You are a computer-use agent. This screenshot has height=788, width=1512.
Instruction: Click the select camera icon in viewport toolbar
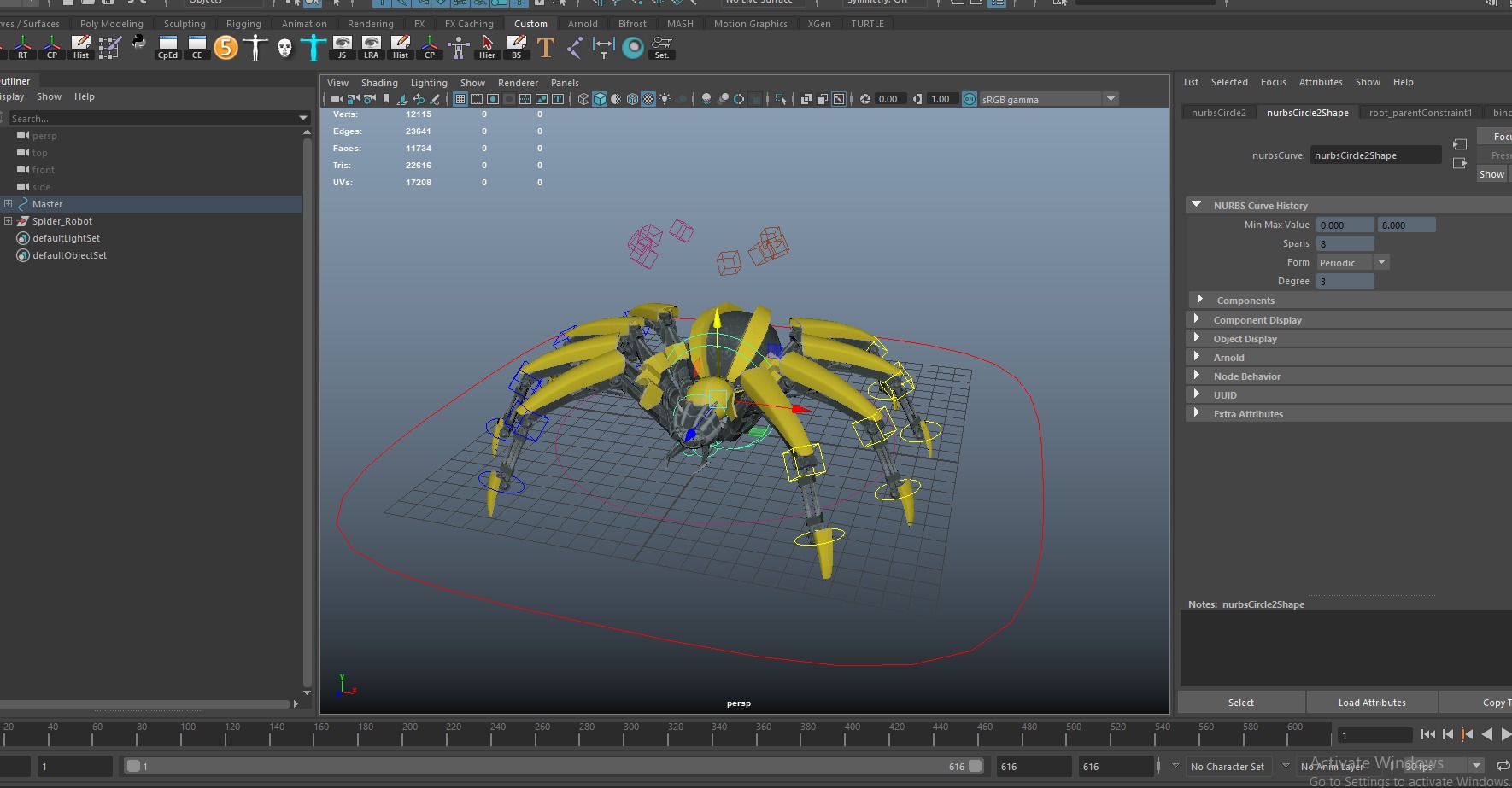(x=337, y=99)
